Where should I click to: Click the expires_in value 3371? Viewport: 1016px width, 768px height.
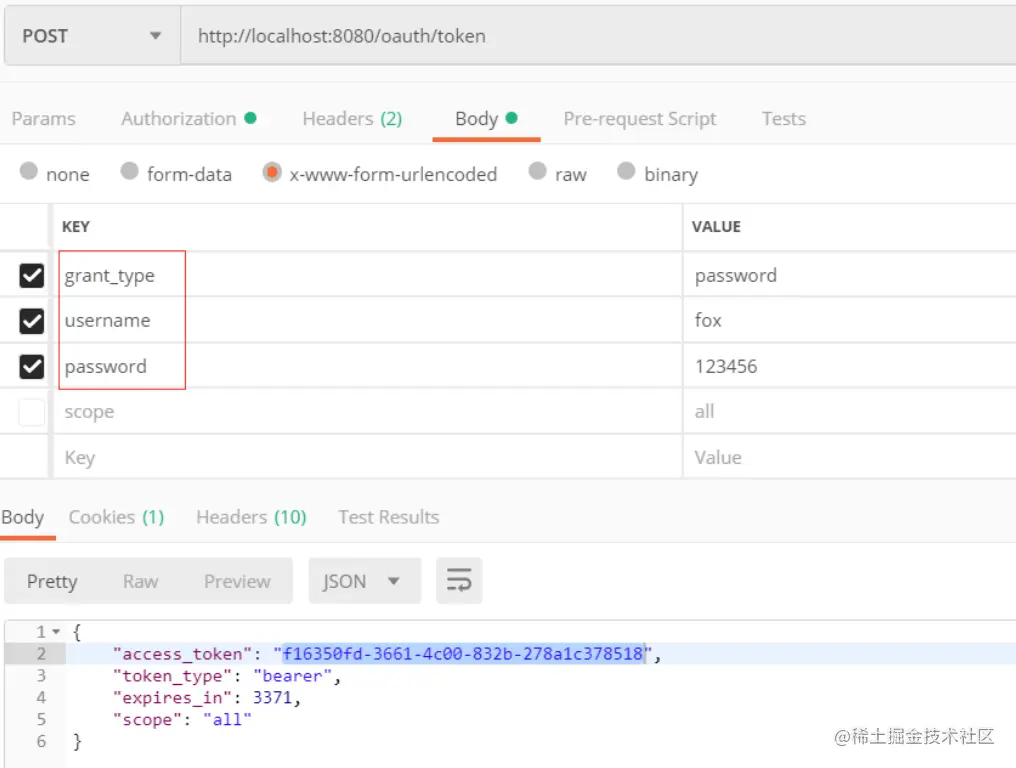(x=272, y=698)
